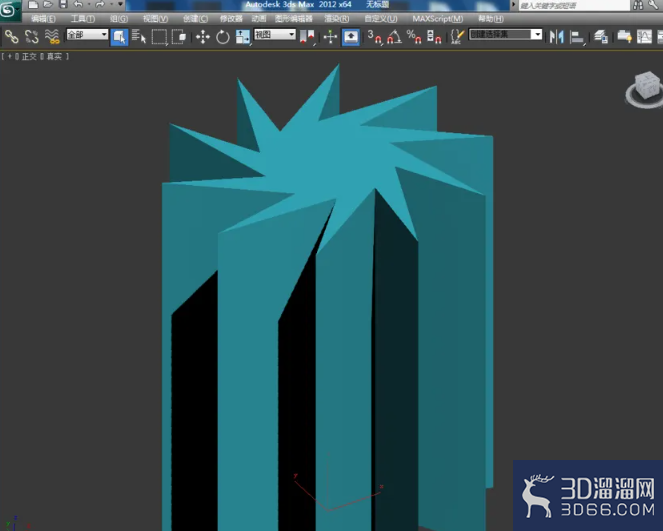663x531 pixels.
Task: Open the 组(G) menu
Action: [x=119, y=19]
